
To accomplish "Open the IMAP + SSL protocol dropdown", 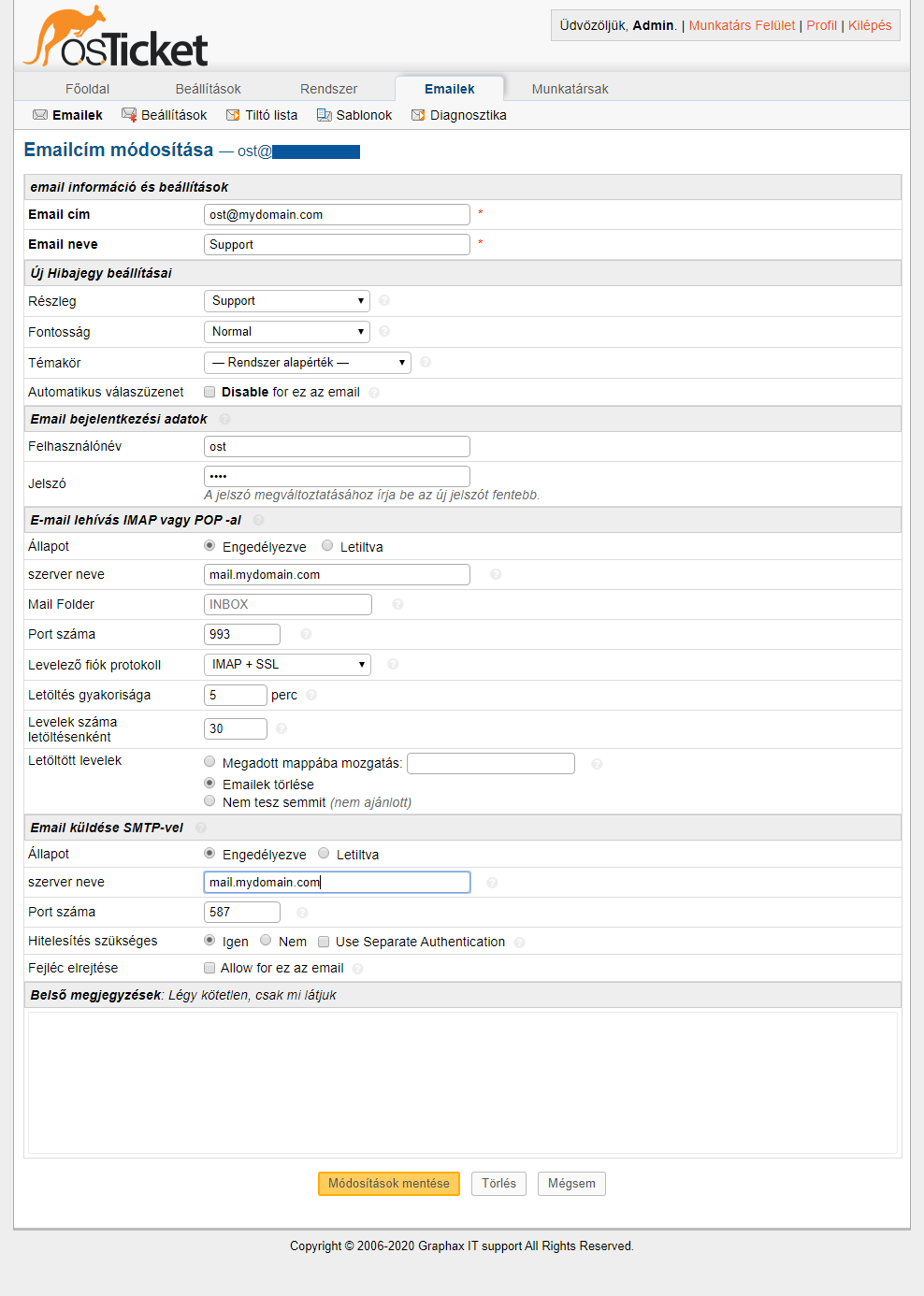I will coord(287,665).
